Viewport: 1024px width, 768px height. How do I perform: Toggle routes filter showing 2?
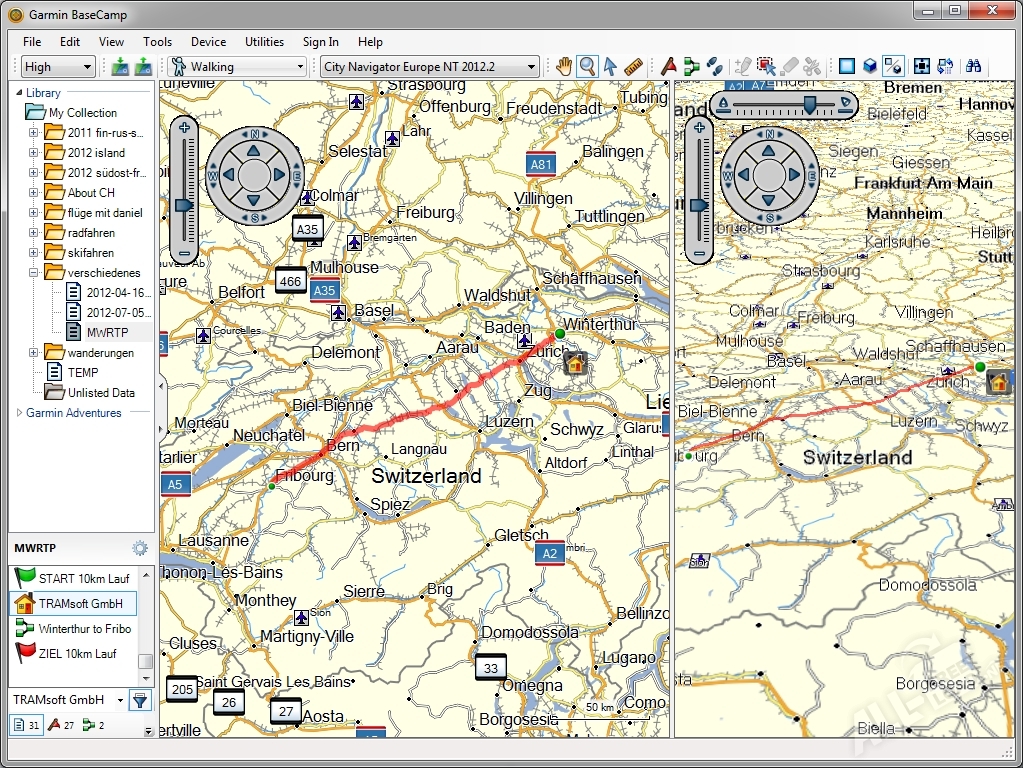pos(93,725)
